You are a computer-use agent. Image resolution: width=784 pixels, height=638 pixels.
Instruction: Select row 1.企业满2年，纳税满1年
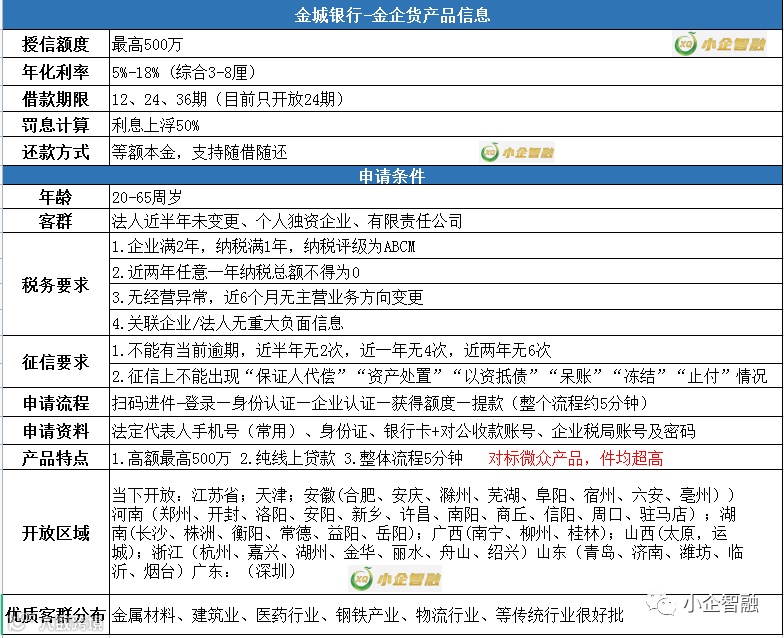[446, 246]
